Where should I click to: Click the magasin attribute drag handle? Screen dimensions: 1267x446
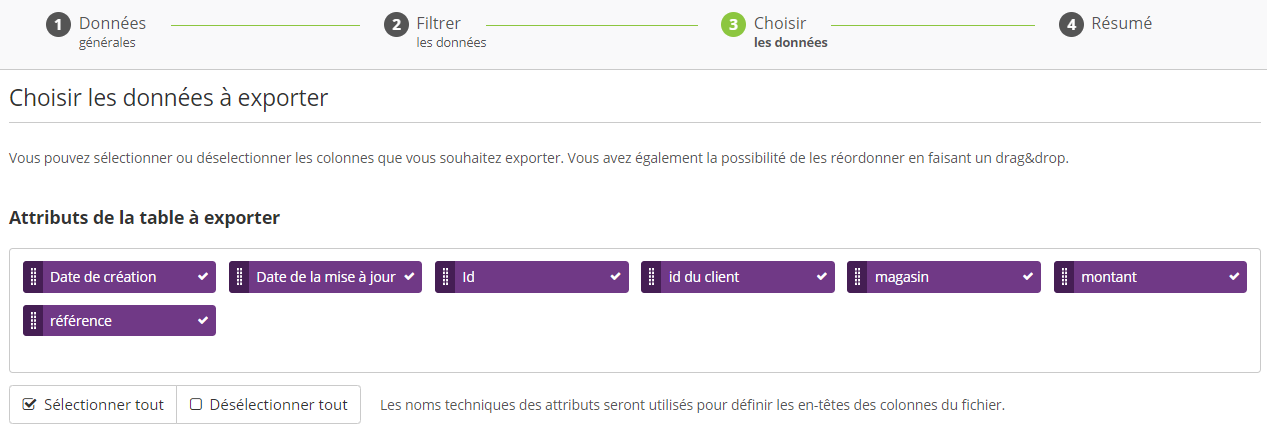point(857,277)
